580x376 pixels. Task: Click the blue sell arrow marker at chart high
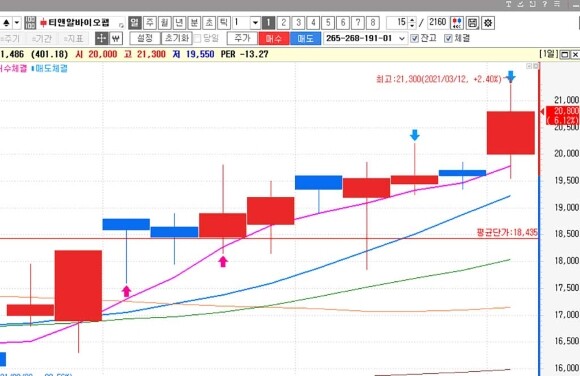click(511, 77)
